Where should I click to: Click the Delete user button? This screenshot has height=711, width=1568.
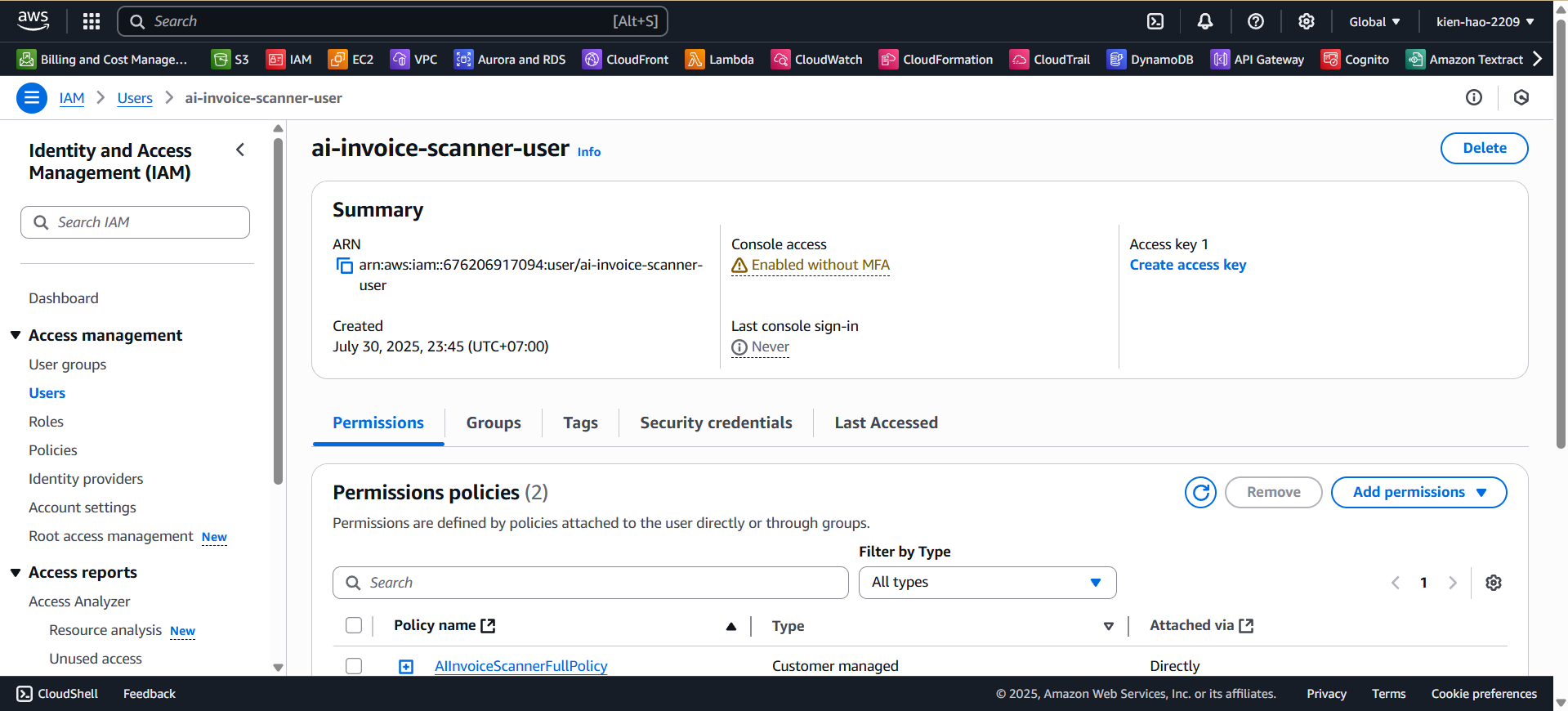pyautogui.click(x=1485, y=149)
